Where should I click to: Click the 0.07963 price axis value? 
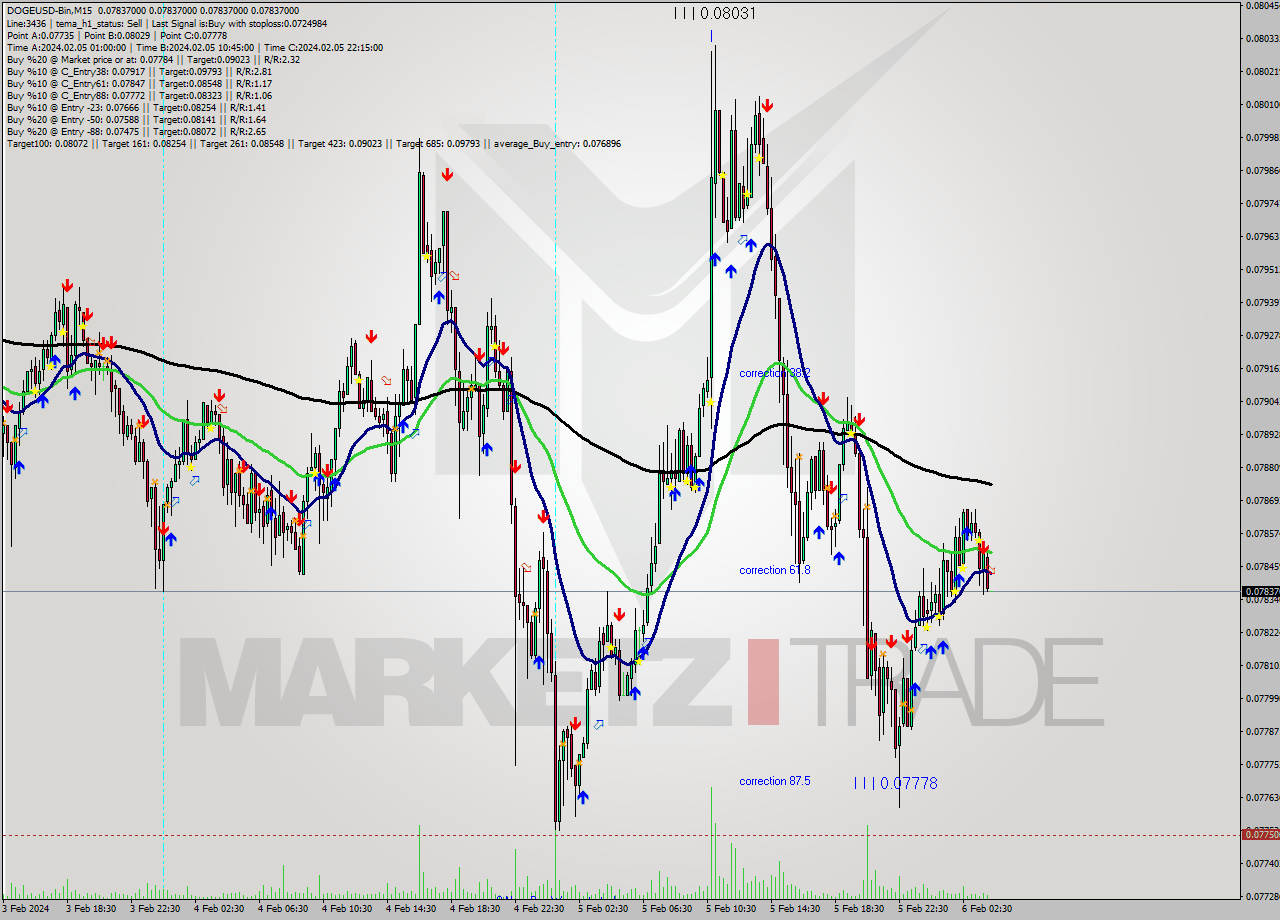(1262, 237)
